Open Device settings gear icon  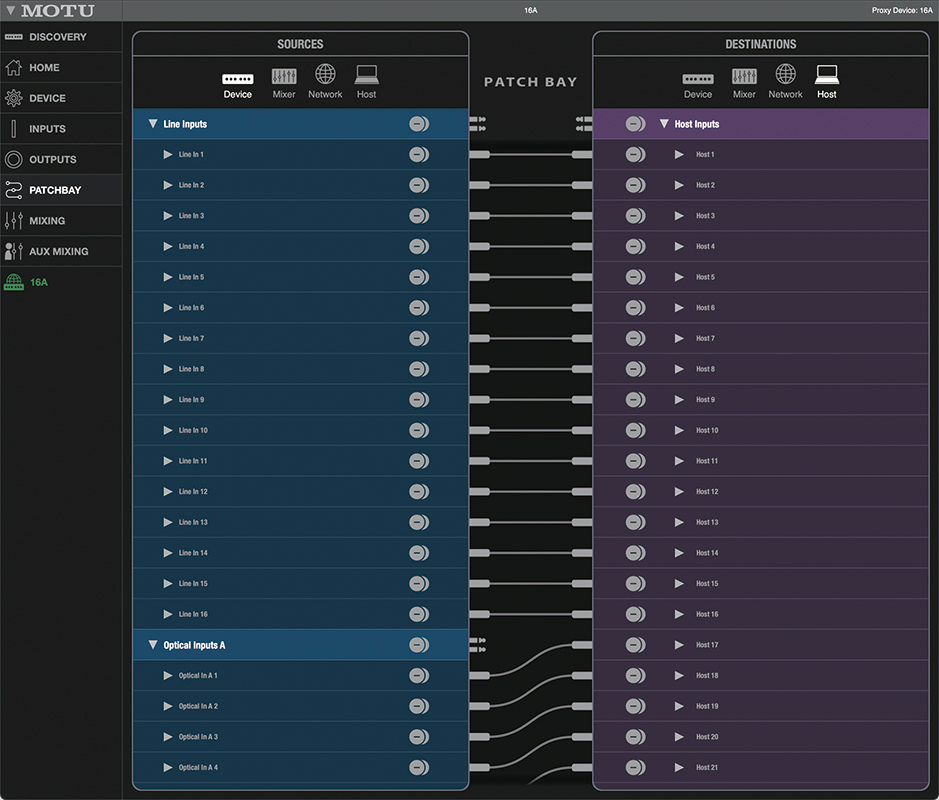(14, 98)
